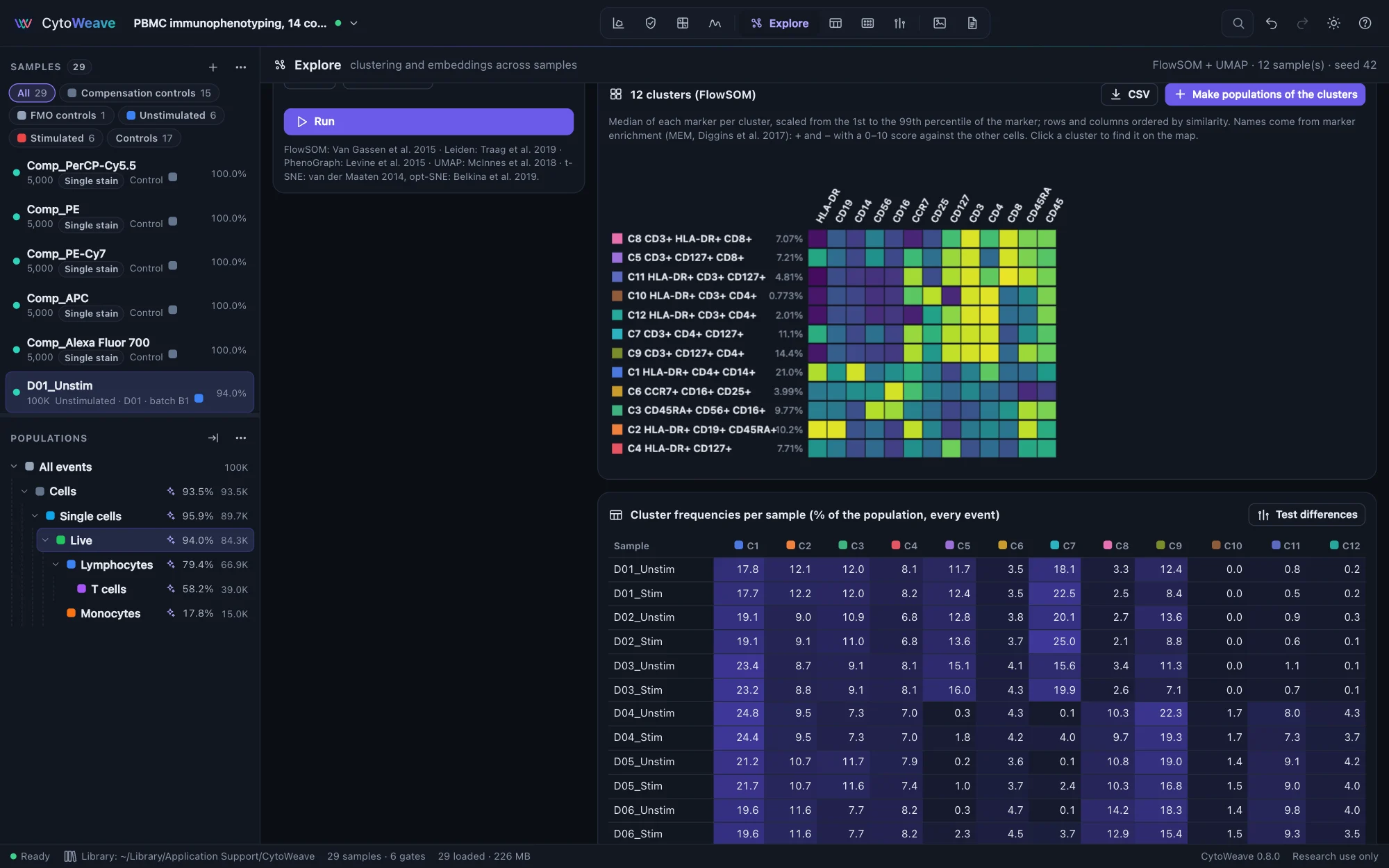The image size is (1389, 868).
Task: Click the green Live population color square
Action: coord(61,540)
